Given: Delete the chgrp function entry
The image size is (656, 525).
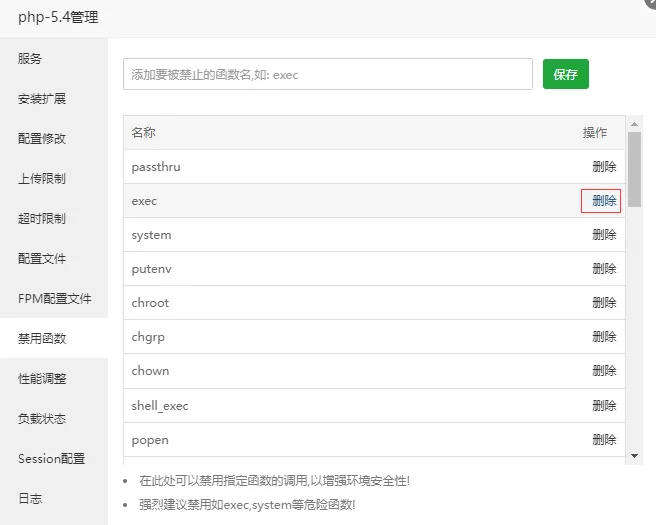Looking at the screenshot, I should (x=604, y=337).
